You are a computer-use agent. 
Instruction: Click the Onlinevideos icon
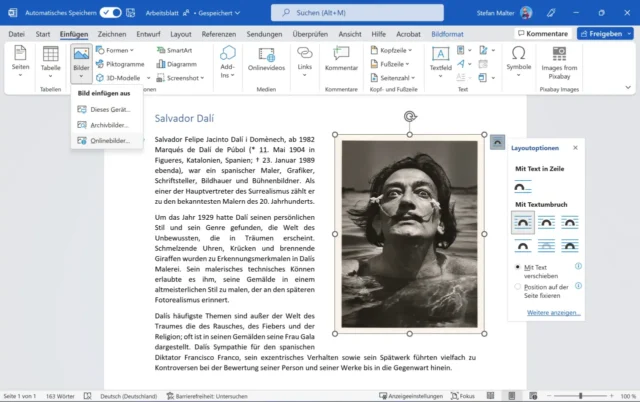[x=266, y=58]
